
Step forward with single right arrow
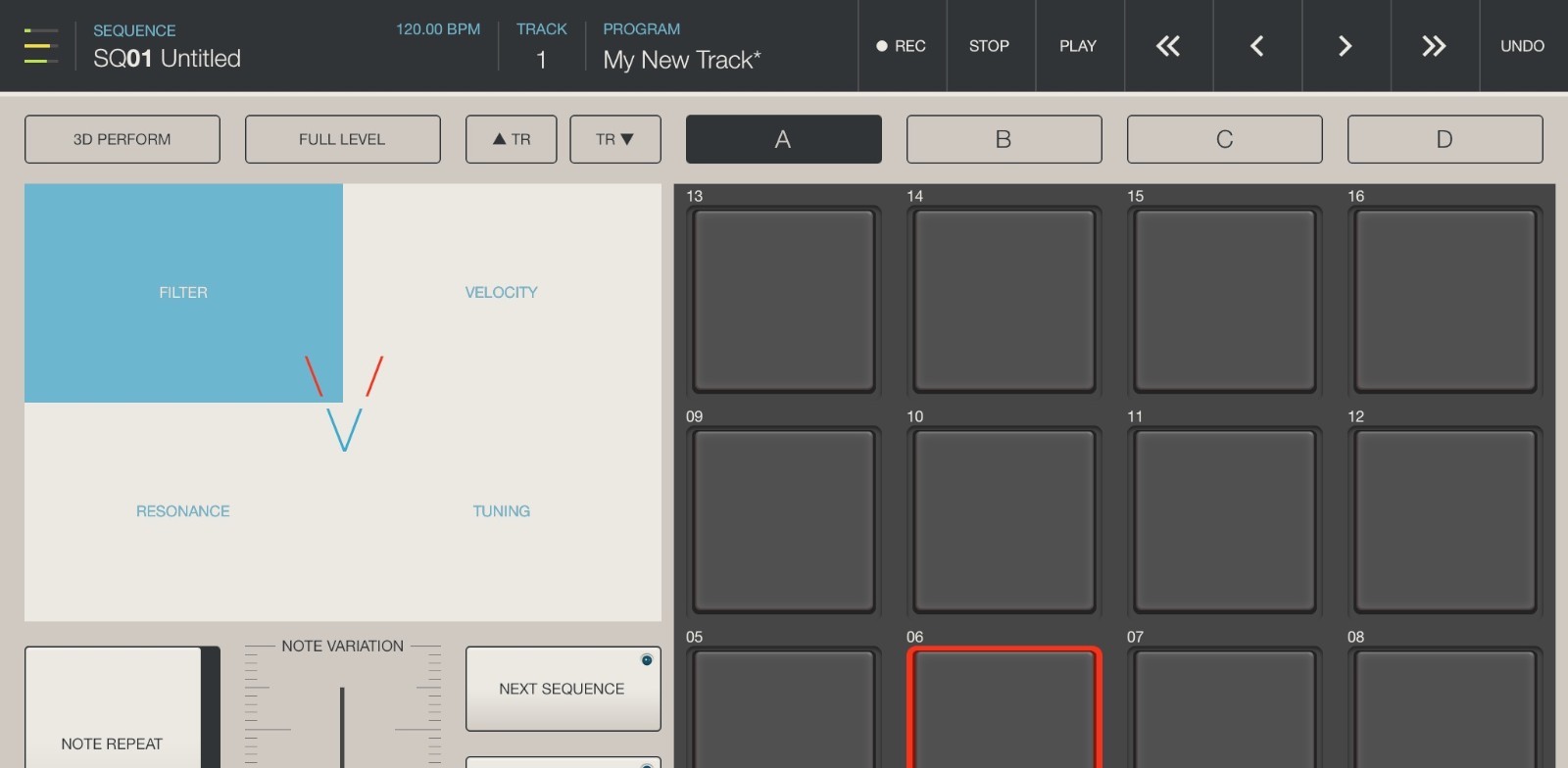(1346, 46)
